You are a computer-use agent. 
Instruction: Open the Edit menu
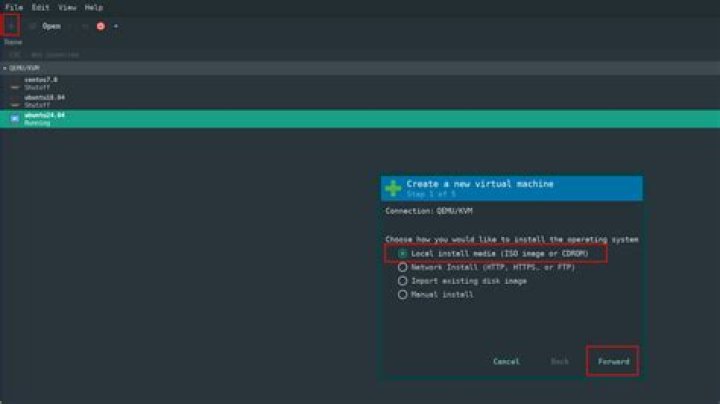pos(40,7)
